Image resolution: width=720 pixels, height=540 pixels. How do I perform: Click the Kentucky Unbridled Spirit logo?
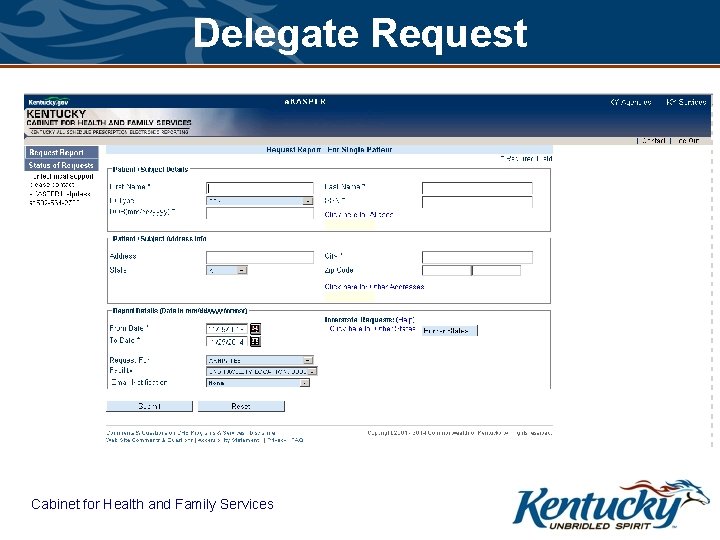[x=612, y=504]
